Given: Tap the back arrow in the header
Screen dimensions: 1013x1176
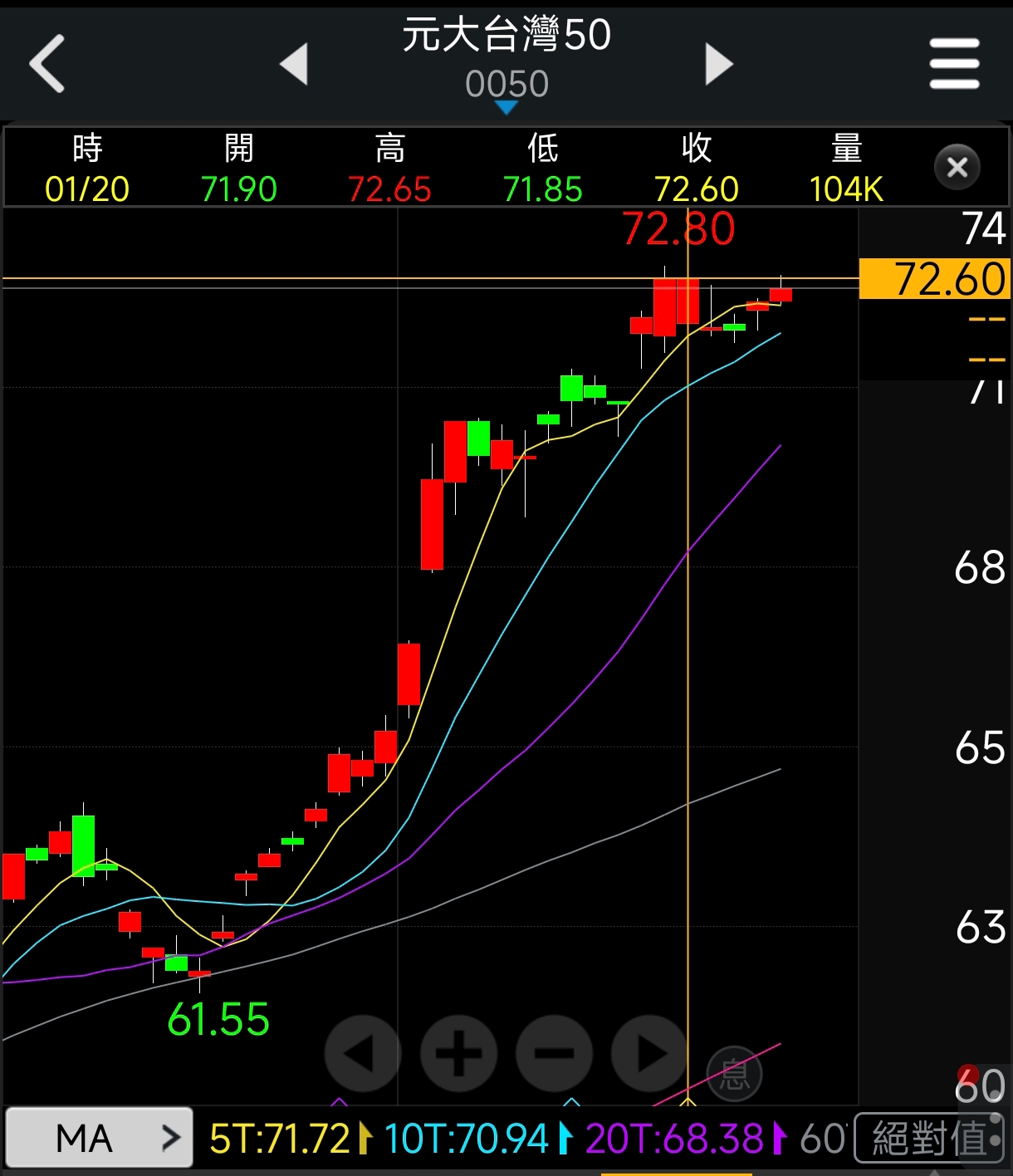Looking at the screenshot, I should (47, 63).
